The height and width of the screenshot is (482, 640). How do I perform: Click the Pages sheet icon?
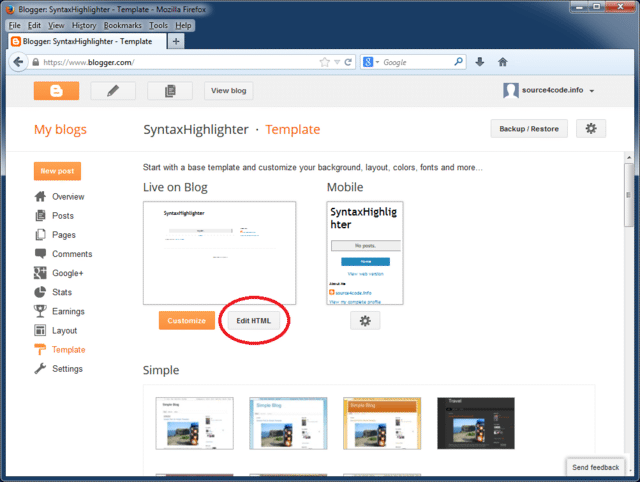point(40,235)
